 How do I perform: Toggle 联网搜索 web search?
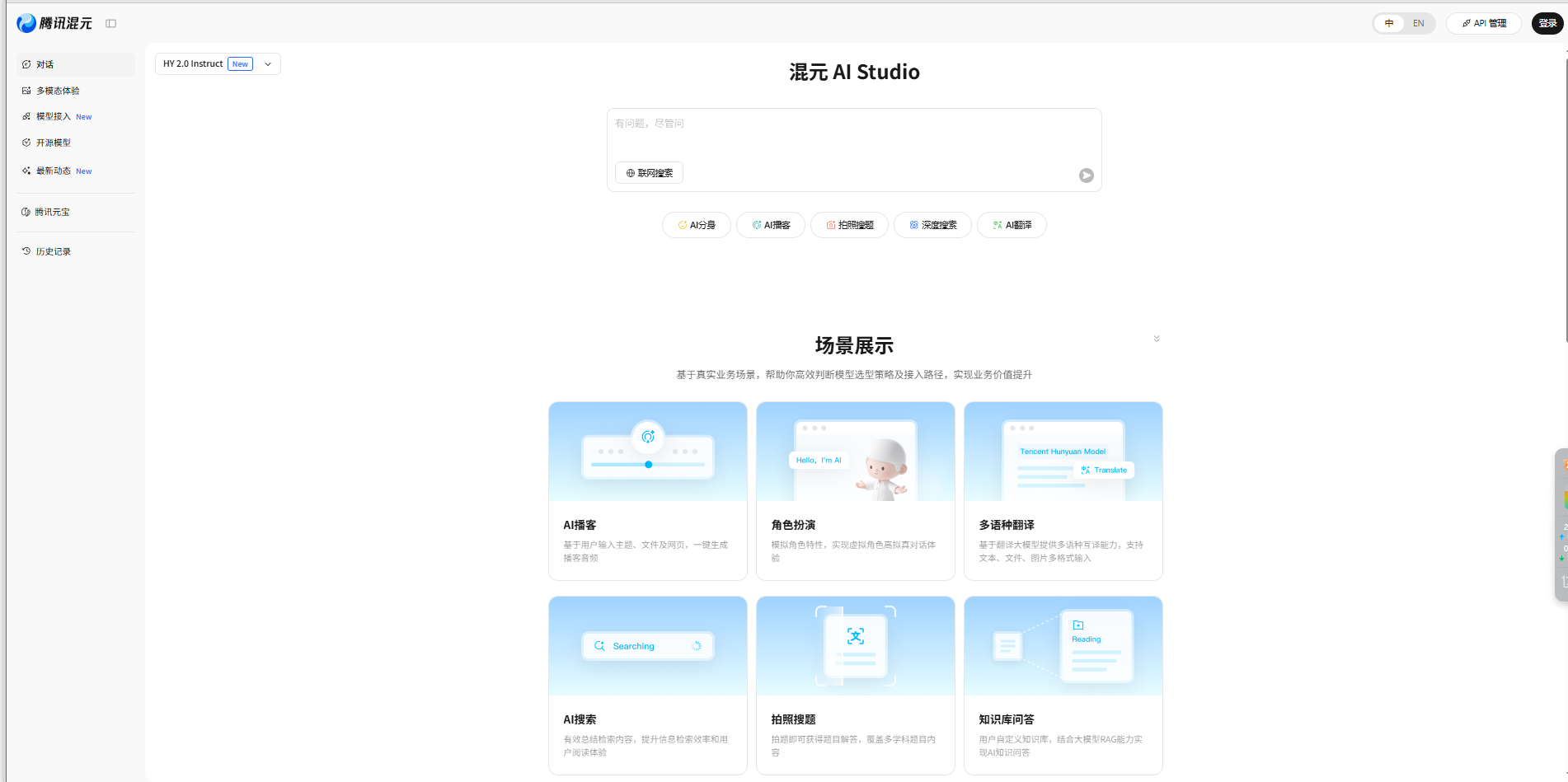pos(649,173)
